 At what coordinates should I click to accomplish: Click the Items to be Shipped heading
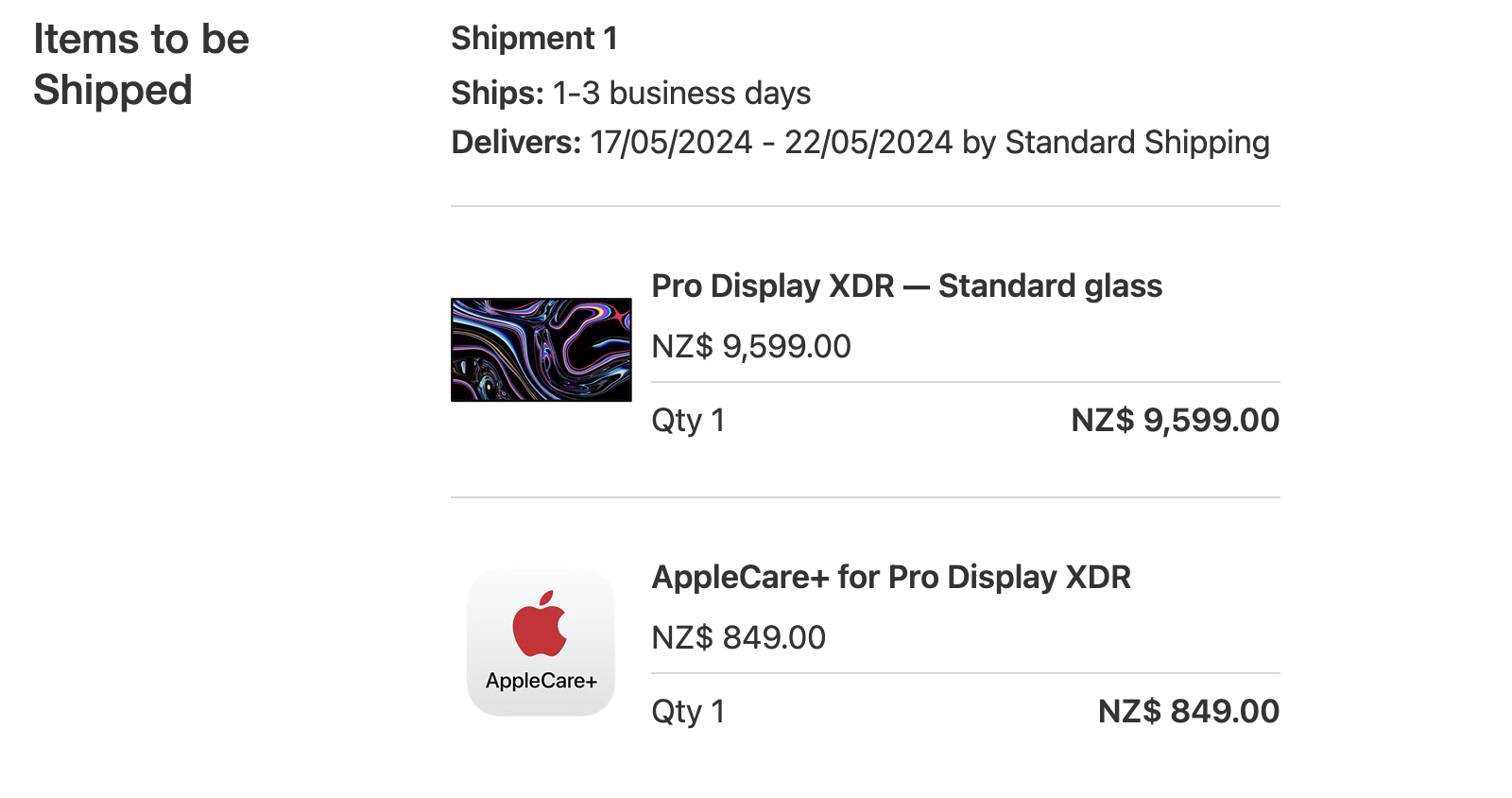coord(141,64)
